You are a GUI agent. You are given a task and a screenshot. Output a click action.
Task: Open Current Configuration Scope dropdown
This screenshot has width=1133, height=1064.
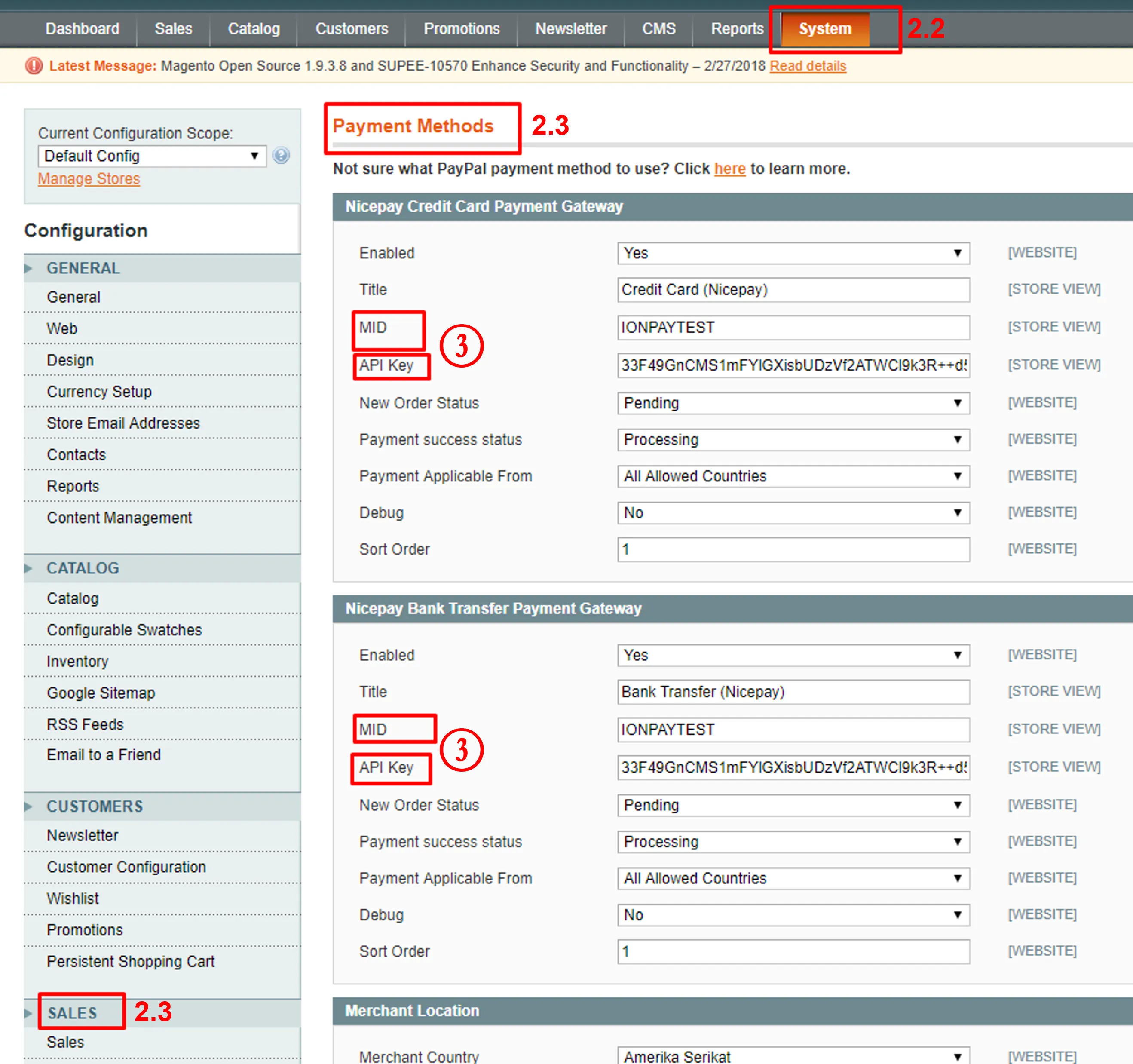(152, 156)
